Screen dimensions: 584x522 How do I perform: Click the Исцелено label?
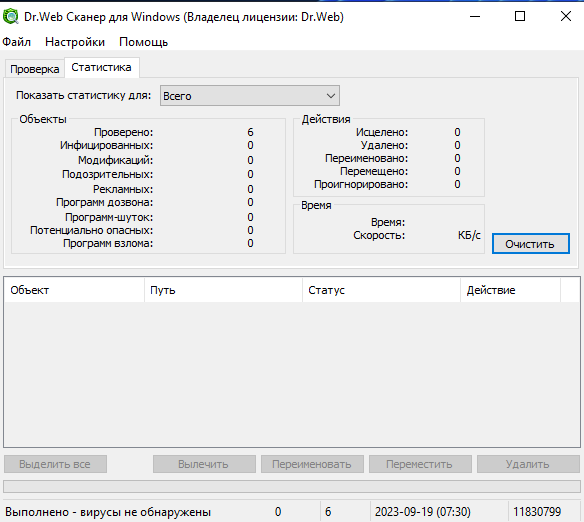point(382,132)
